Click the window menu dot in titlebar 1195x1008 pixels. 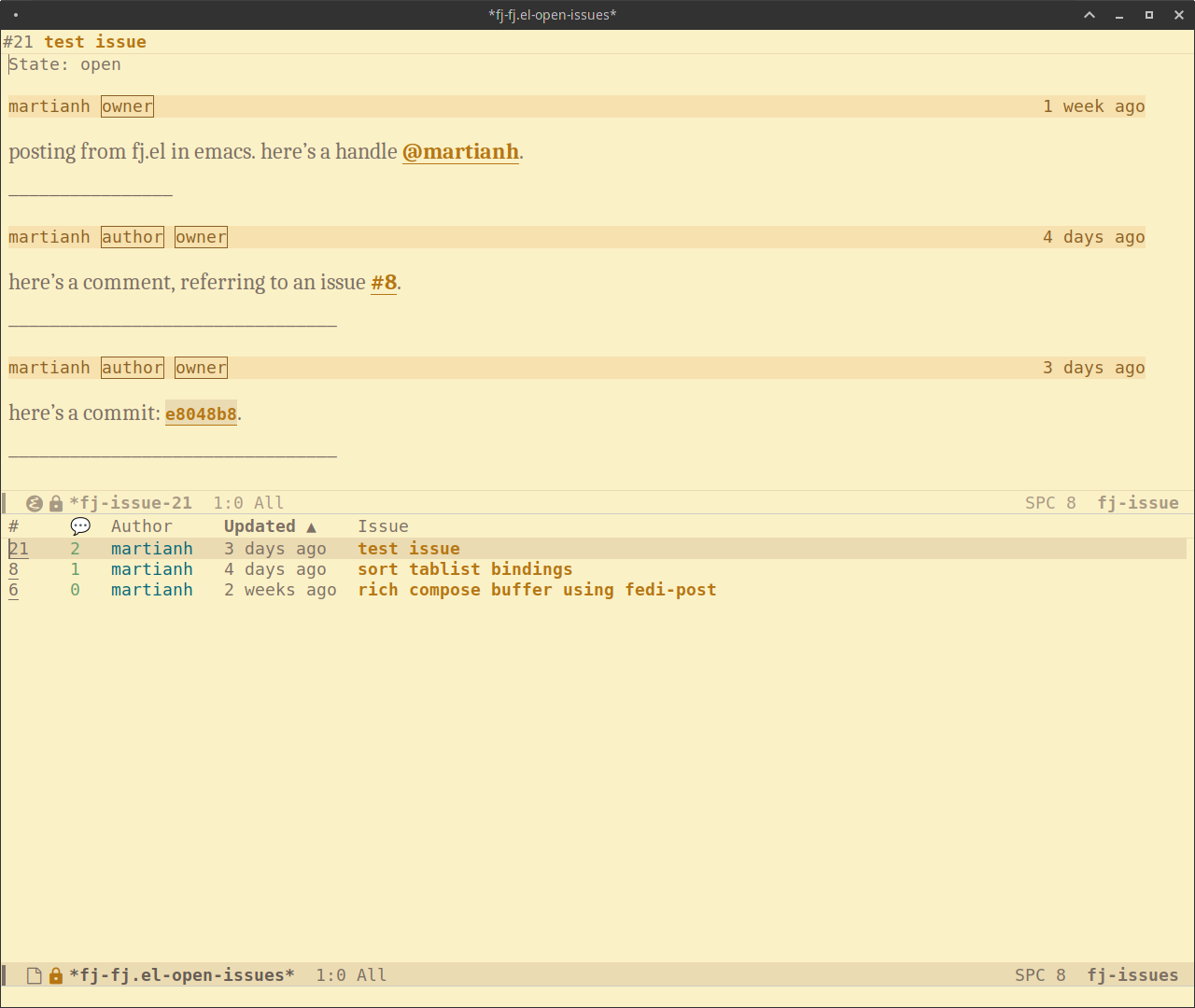point(16,15)
